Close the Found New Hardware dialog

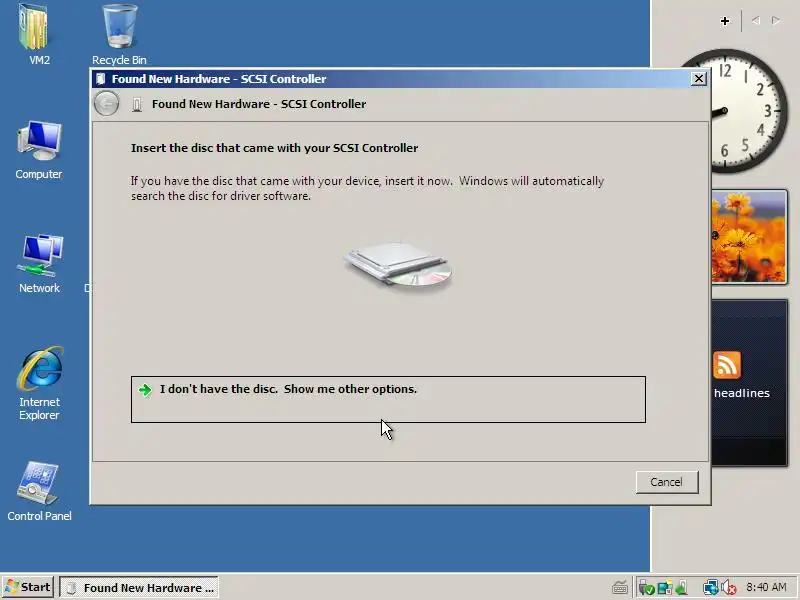pyautogui.click(x=698, y=79)
